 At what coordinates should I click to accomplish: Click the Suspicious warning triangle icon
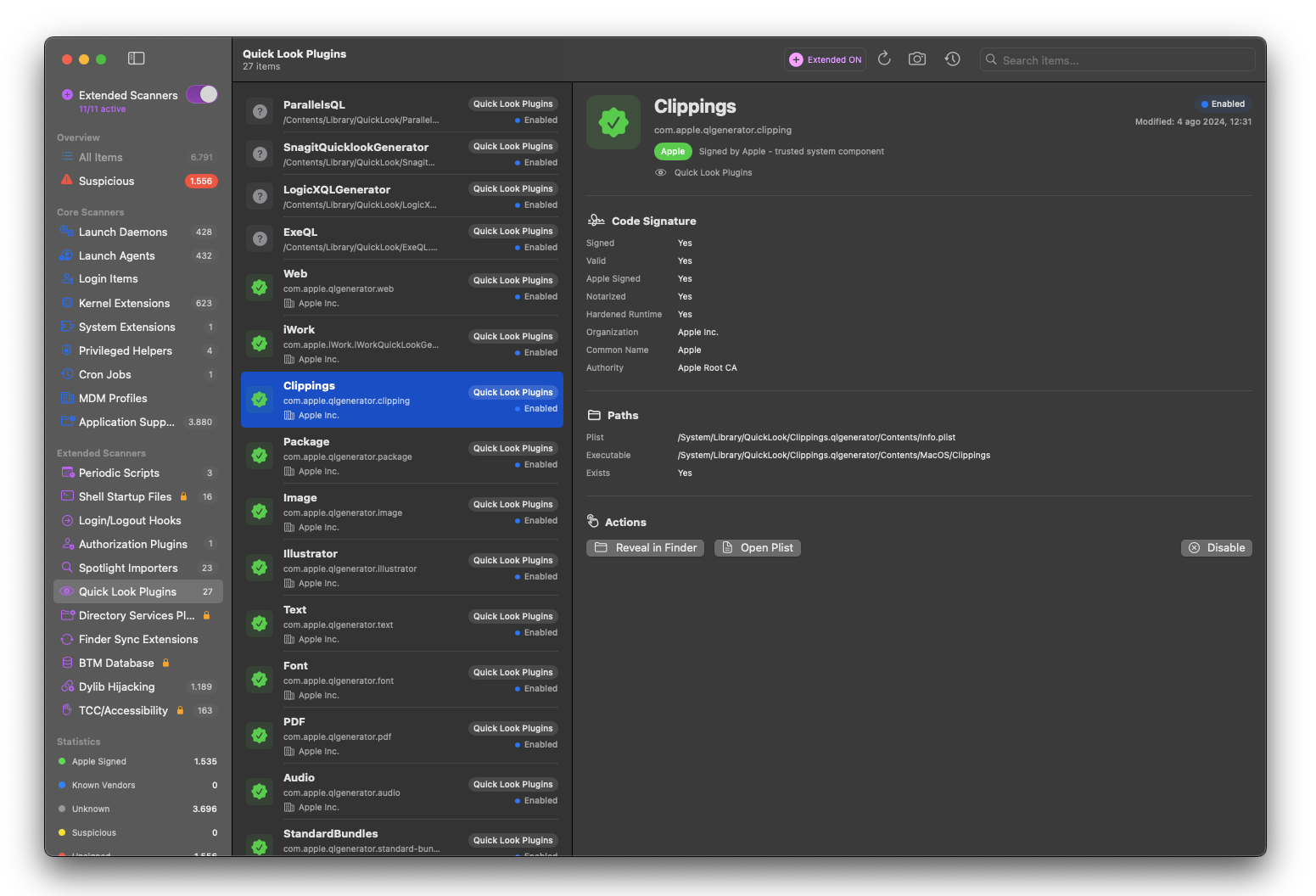(66, 180)
